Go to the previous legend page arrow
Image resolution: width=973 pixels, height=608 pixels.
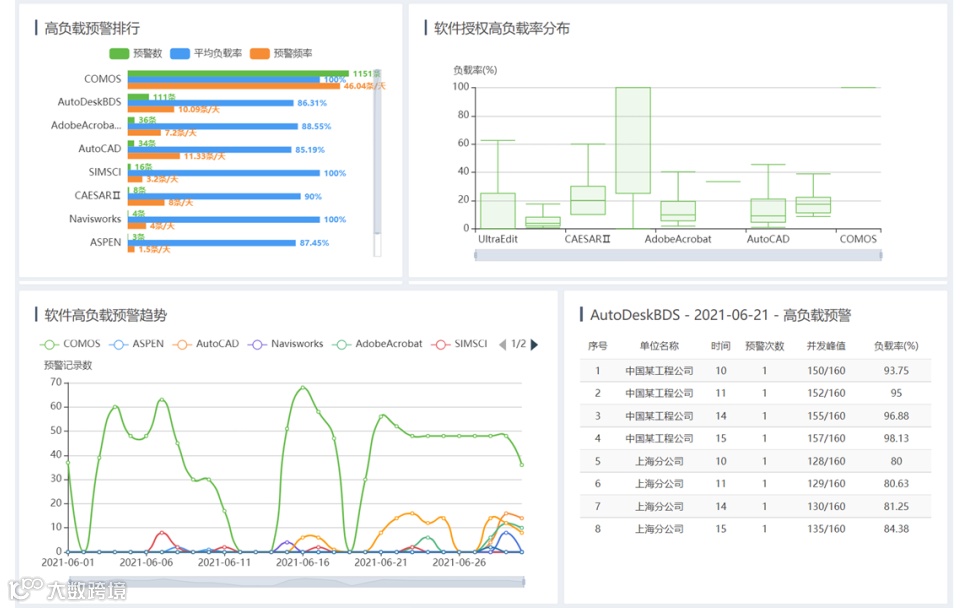(x=503, y=344)
